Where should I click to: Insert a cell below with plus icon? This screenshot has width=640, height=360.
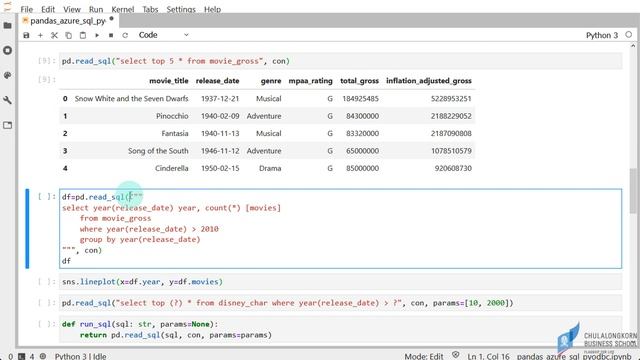pyautogui.click(x=40, y=35)
